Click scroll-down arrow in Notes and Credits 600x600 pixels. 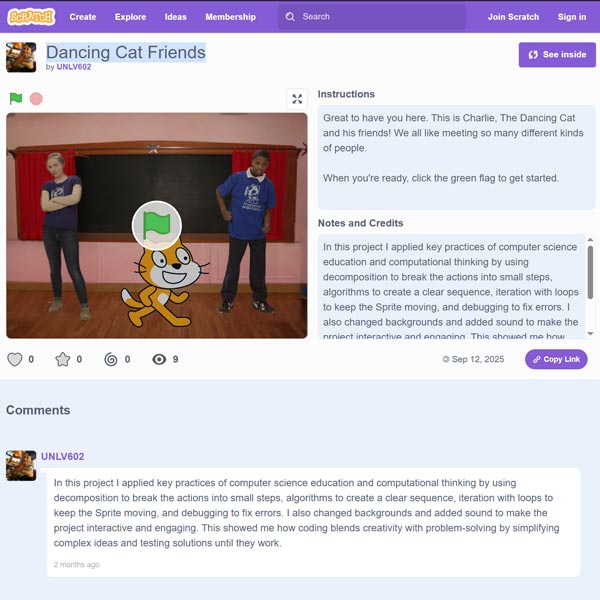coord(590,334)
